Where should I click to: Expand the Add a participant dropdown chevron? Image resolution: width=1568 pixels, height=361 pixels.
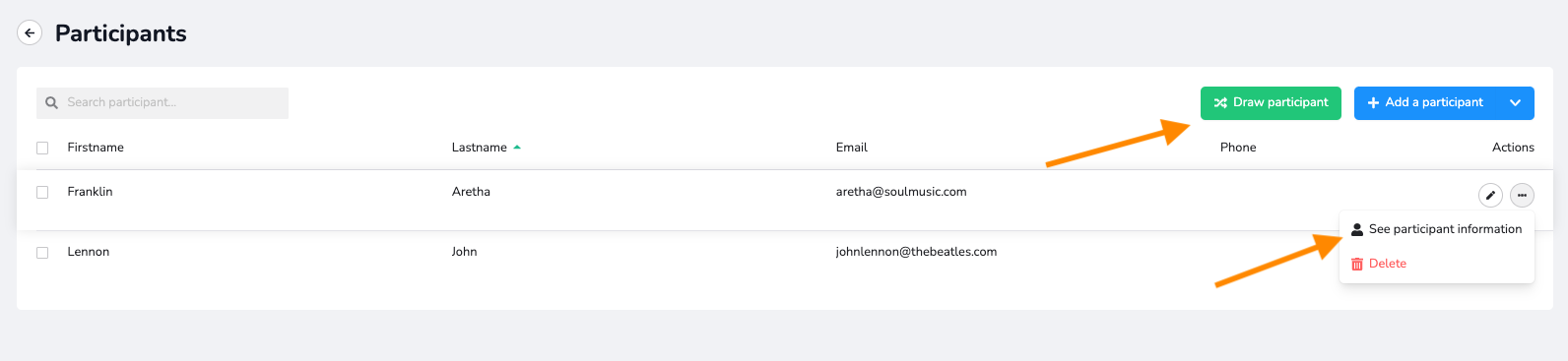(1515, 102)
